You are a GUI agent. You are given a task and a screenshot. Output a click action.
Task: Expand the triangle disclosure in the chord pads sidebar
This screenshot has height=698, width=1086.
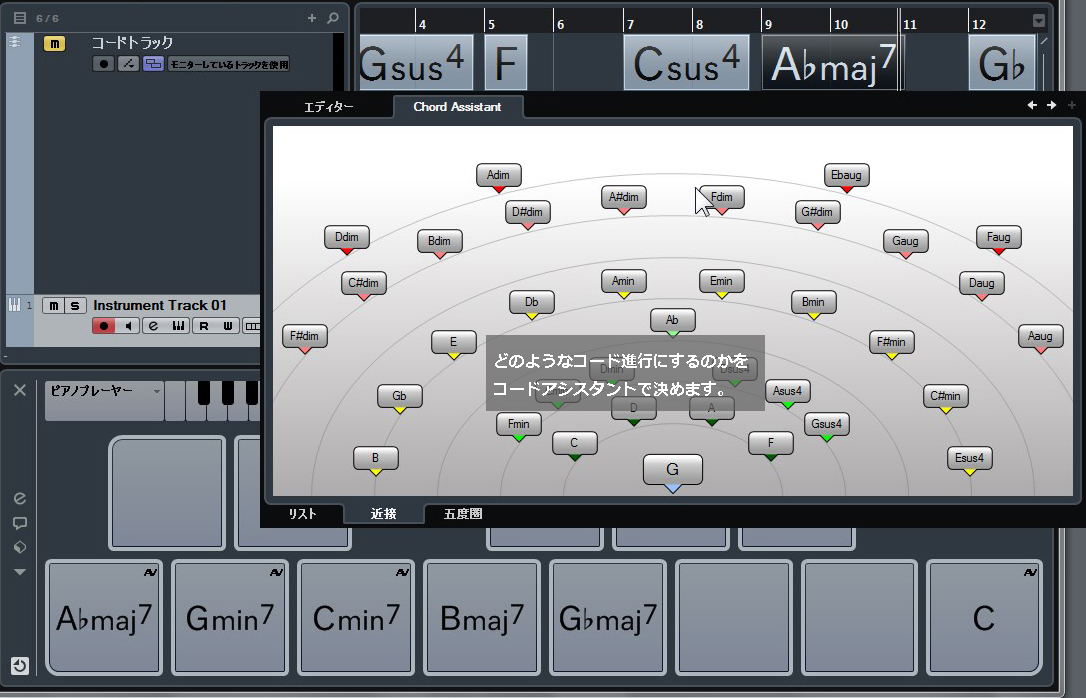pos(18,572)
